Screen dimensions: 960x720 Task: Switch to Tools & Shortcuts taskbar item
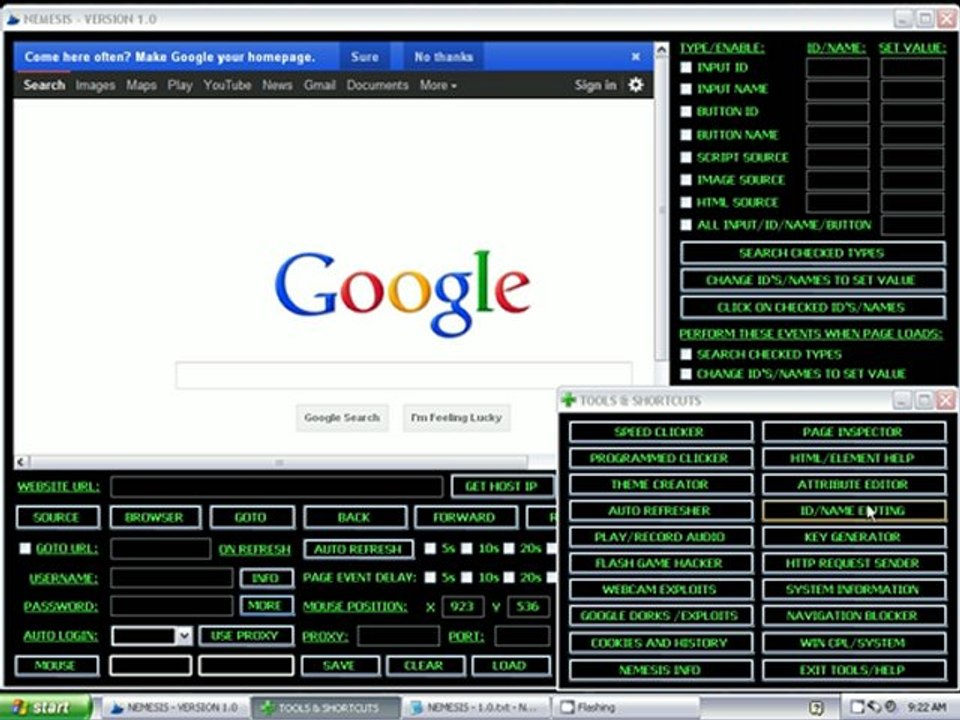pos(325,707)
